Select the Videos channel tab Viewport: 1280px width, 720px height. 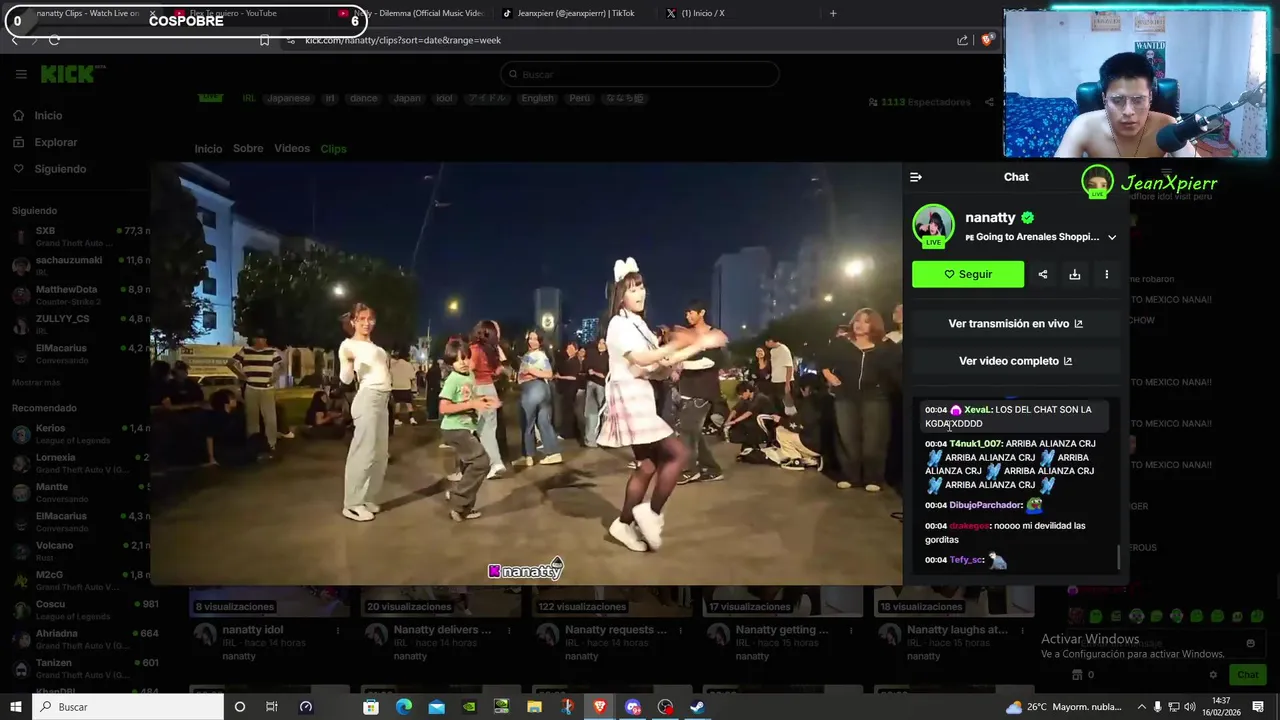[292, 149]
